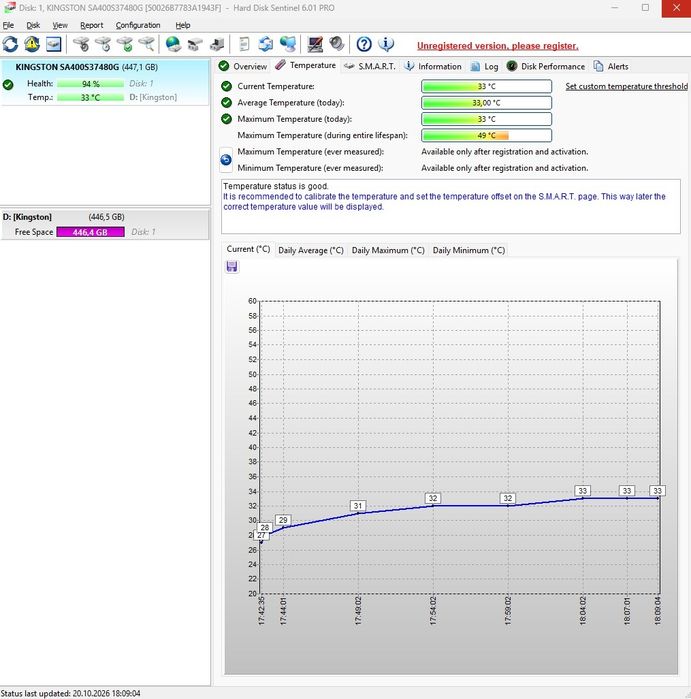Click the blue back-arrow icon beside Maximum Temperature
The height and width of the screenshot is (699, 691).
coord(226,160)
